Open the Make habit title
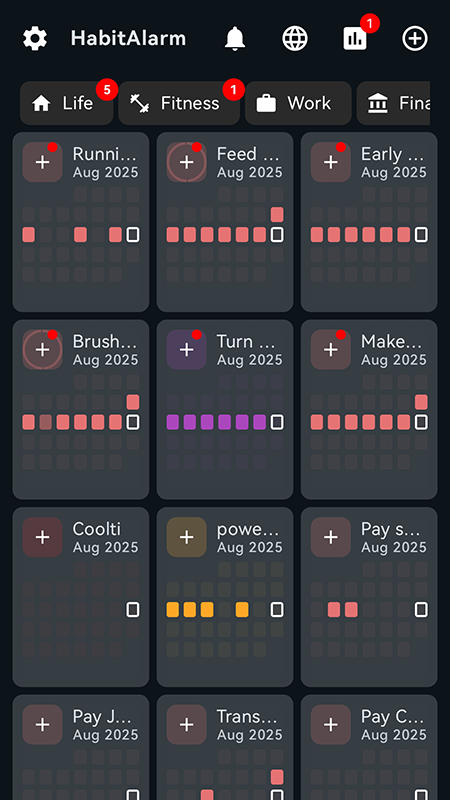 coord(392,341)
